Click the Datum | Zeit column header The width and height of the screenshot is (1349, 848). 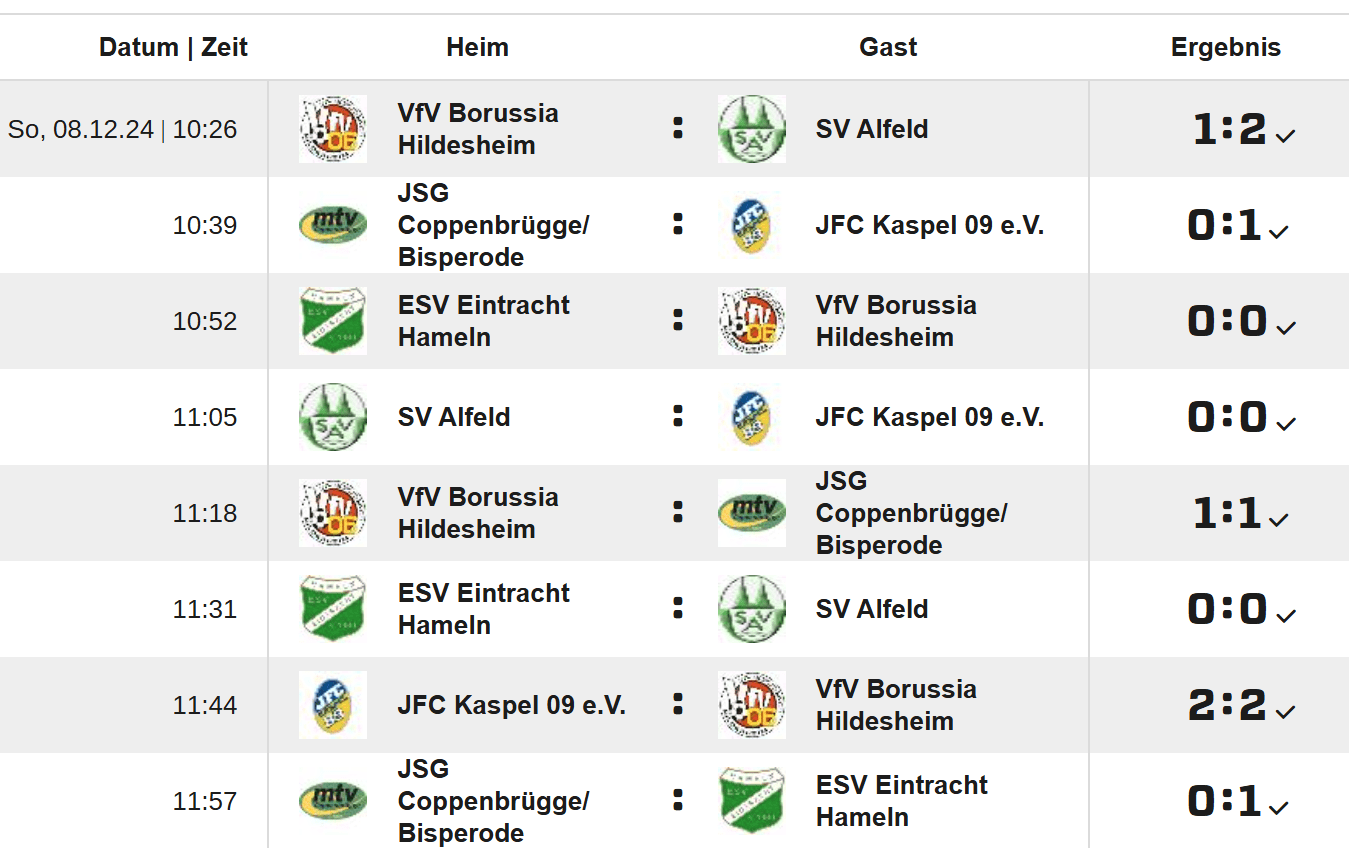click(173, 47)
